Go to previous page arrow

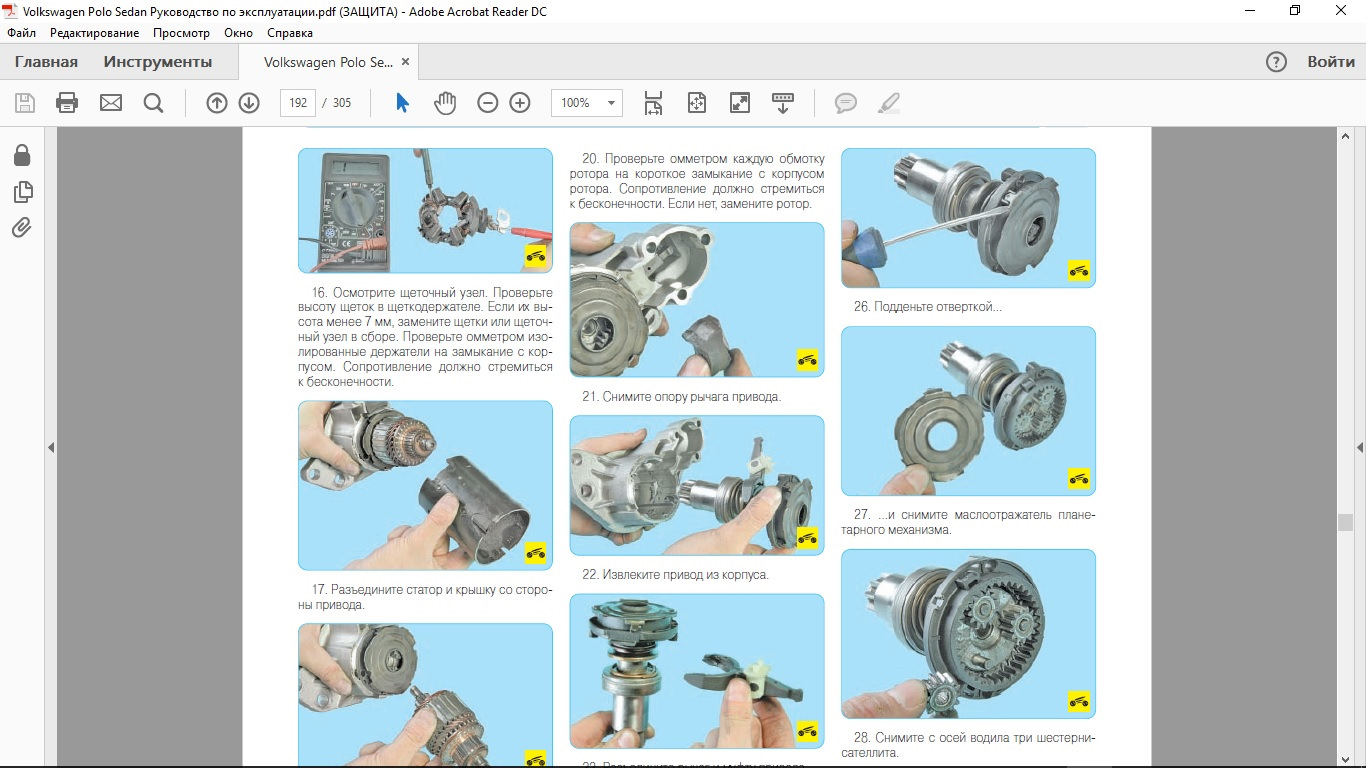click(217, 103)
